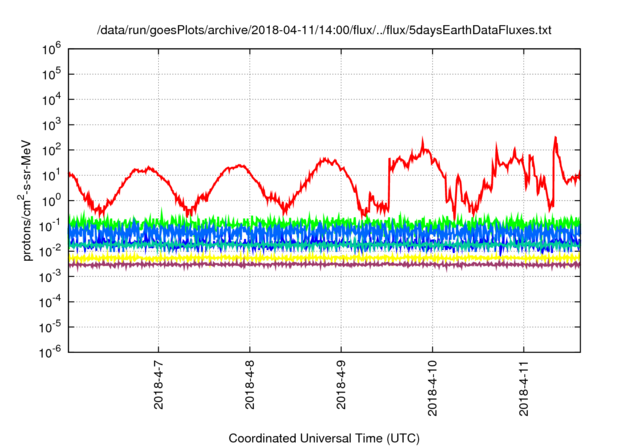Viewport: 640px width, 448px height.
Task: Click the 10^5 y-axis tick label
Action: (x=51, y=74)
